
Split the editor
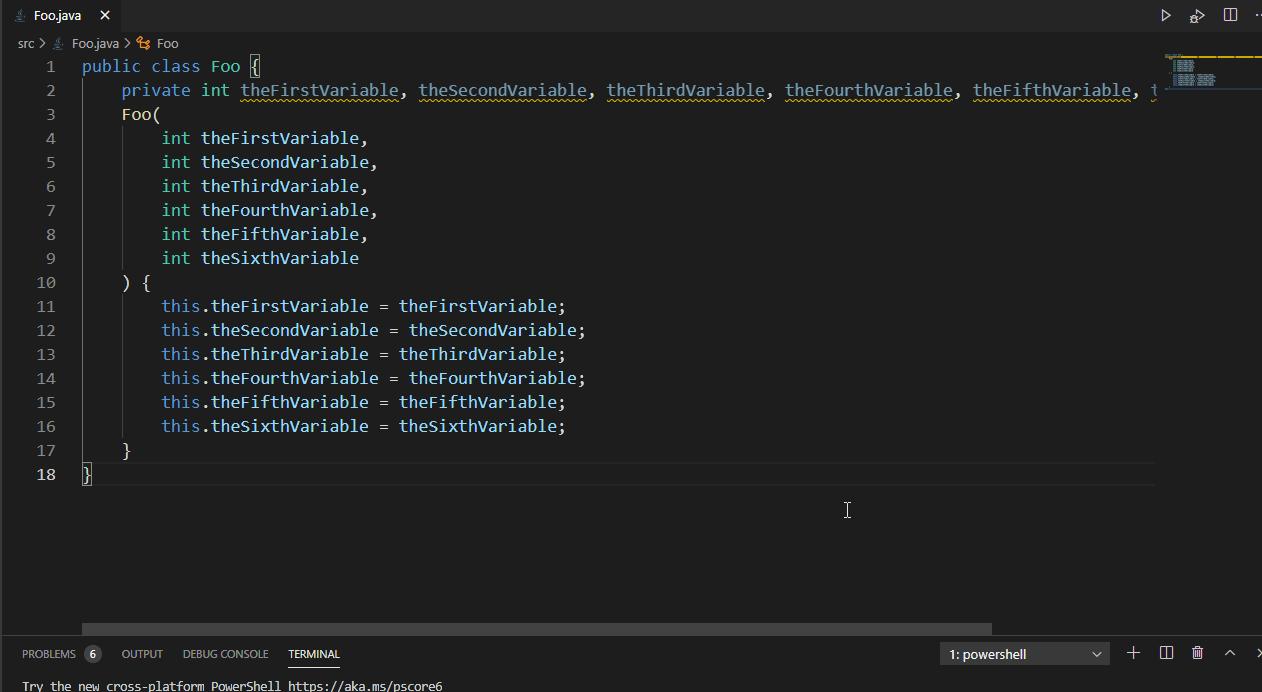coord(1229,15)
